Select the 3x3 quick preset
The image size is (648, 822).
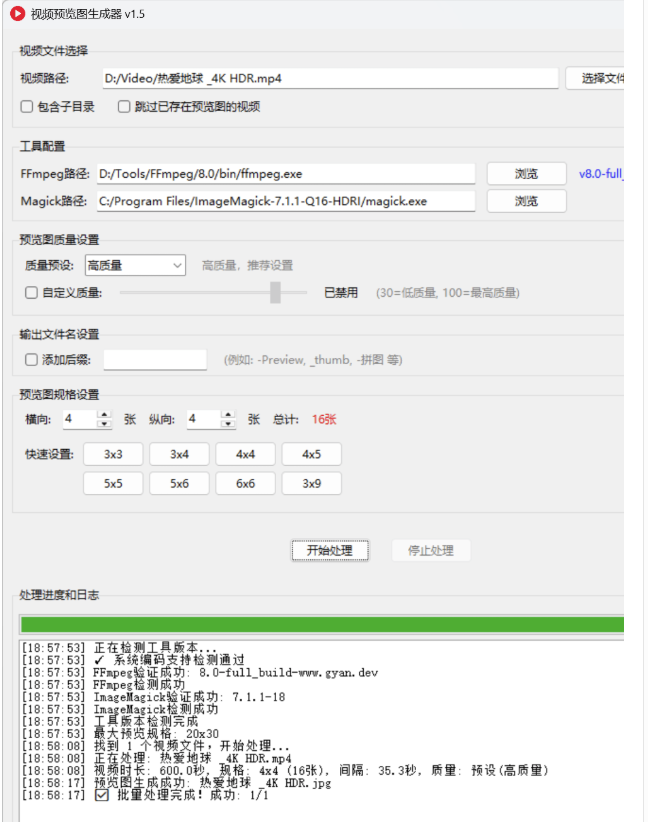(x=113, y=454)
